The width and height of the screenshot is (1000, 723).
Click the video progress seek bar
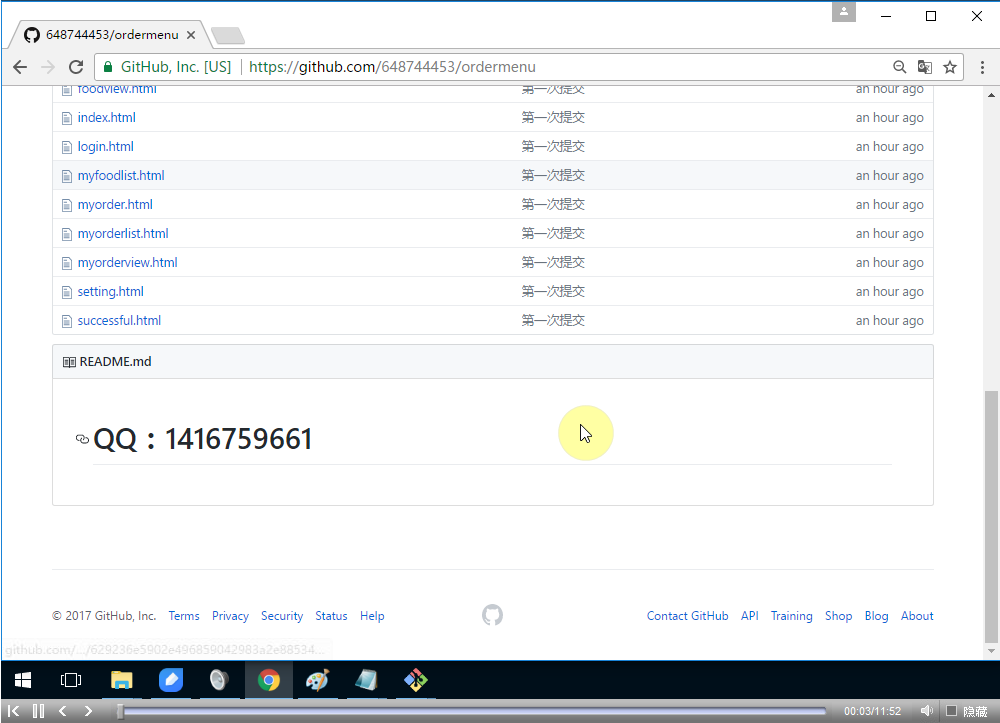click(x=470, y=711)
